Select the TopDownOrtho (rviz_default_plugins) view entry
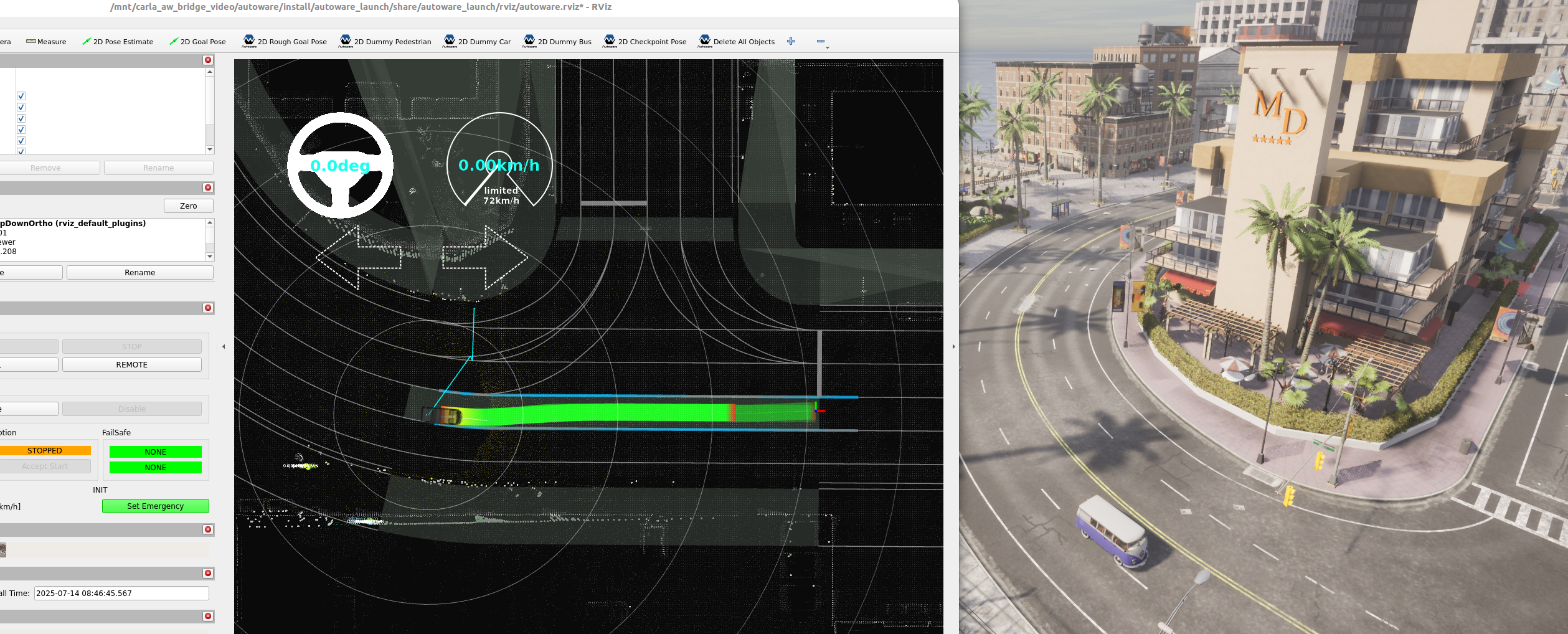This screenshot has height=634, width=1568. pos(72,223)
